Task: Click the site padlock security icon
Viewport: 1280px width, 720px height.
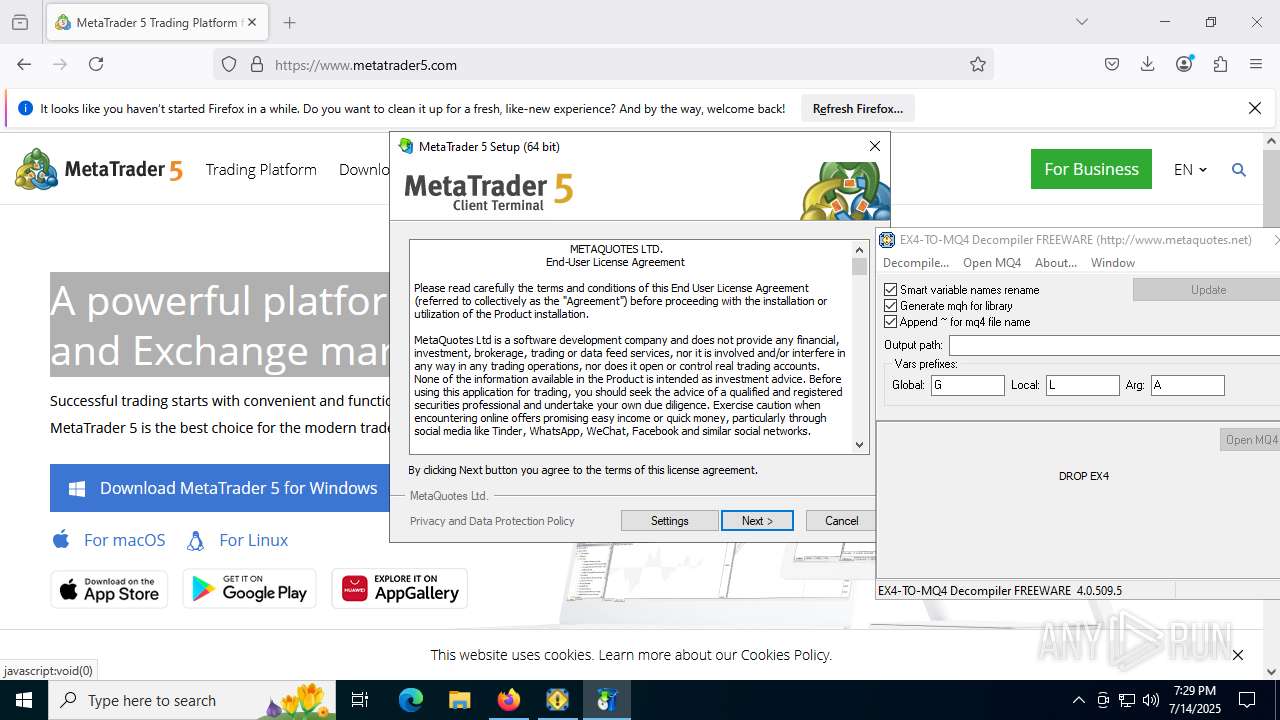Action: tap(257, 64)
